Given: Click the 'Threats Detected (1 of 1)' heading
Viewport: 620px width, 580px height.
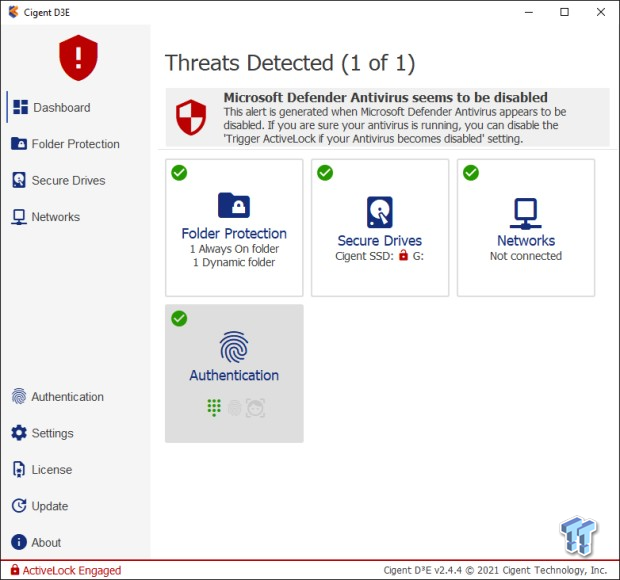Looking at the screenshot, I should (290, 63).
